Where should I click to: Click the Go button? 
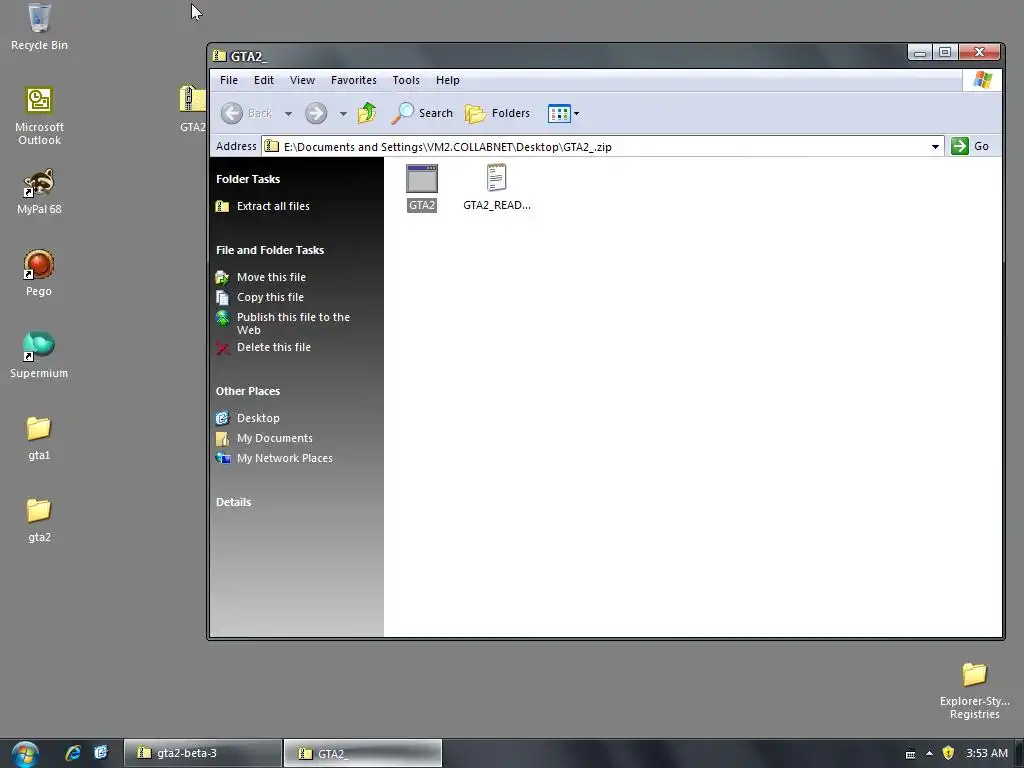(x=970, y=146)
